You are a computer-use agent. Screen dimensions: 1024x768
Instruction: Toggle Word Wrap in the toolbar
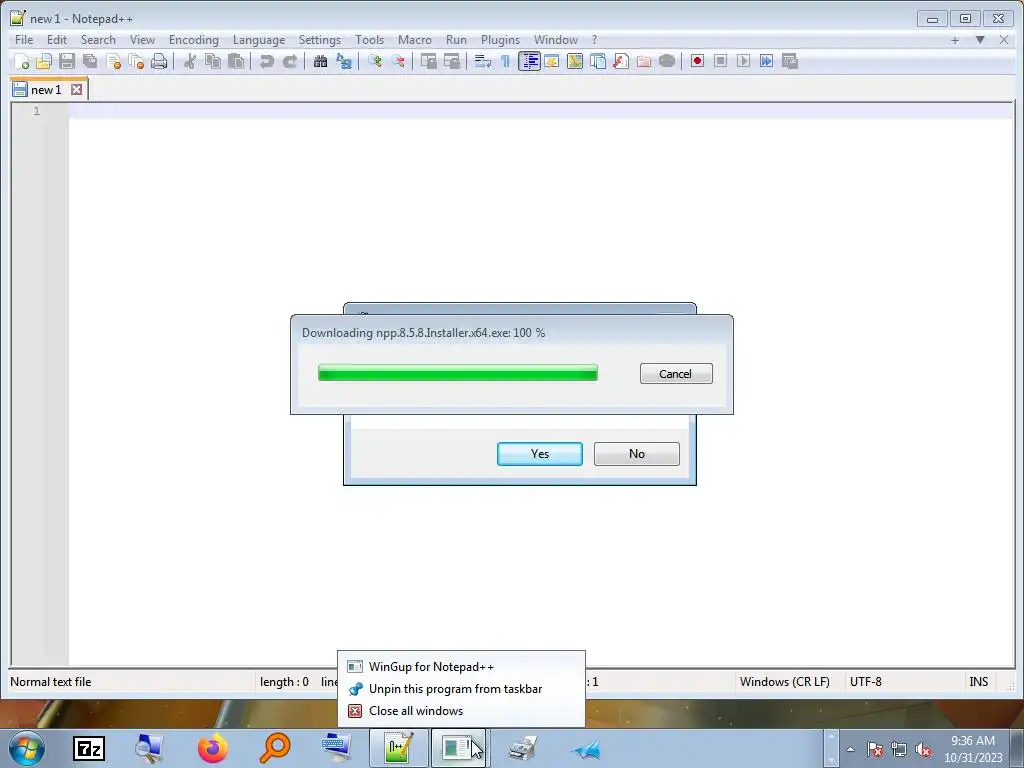pyautogui.click(x=483, y=61)
